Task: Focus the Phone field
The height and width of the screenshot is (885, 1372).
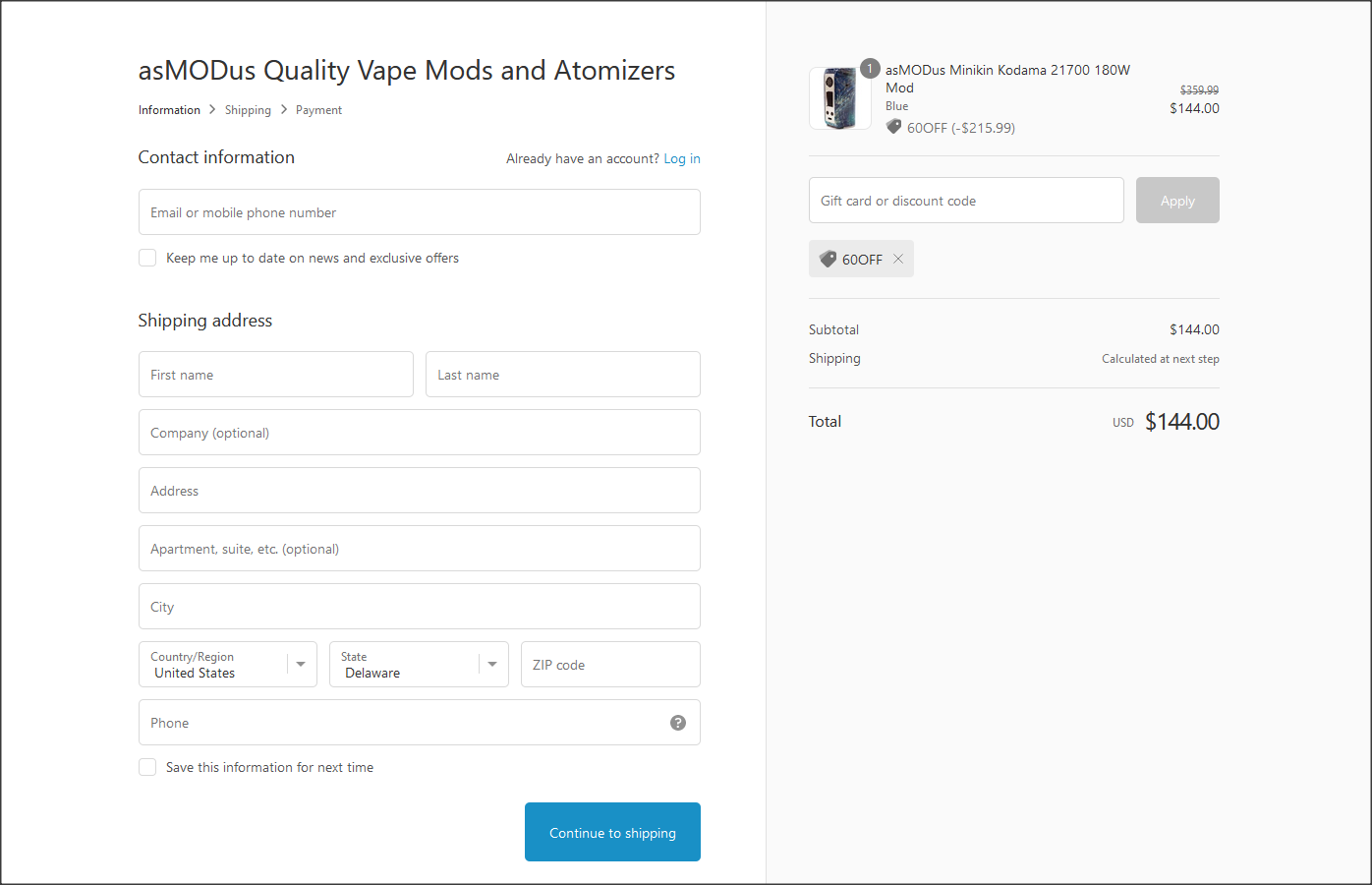Action: coord(419,723)
